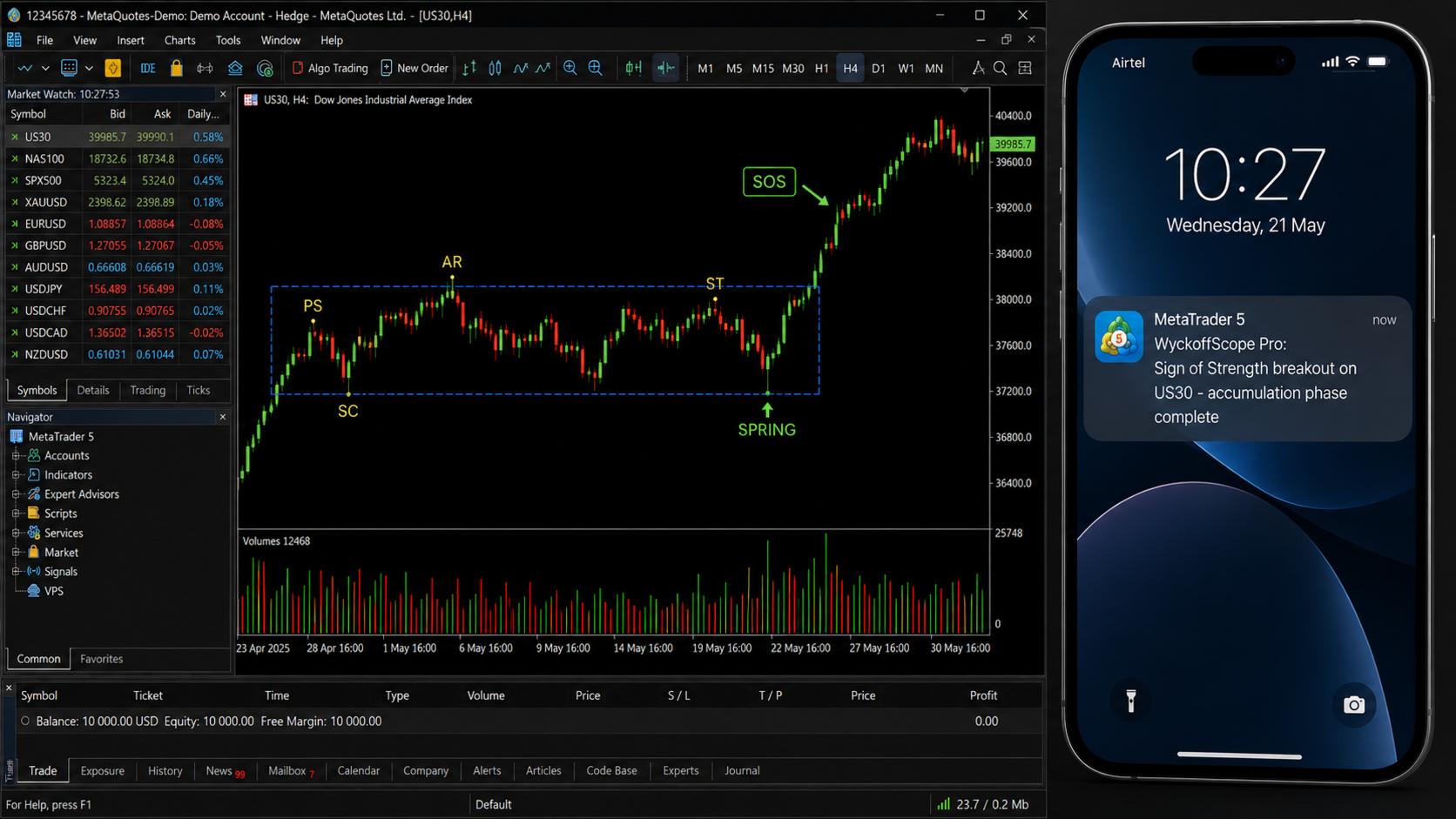Click the New Order button
Screen dimensions: 1456x819
(415, 68)
